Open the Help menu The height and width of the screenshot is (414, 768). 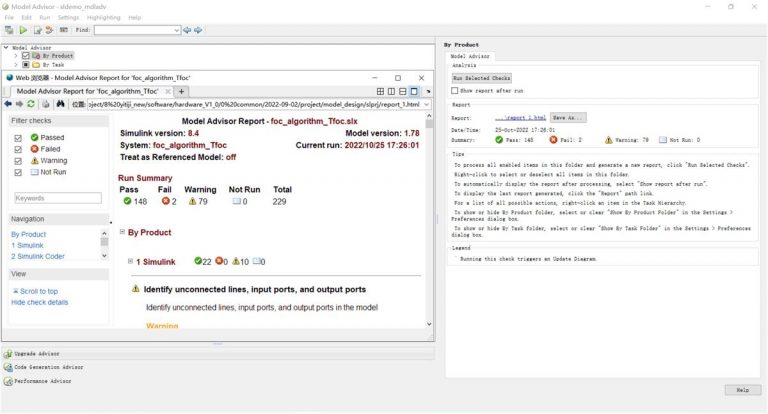point(135,18)
